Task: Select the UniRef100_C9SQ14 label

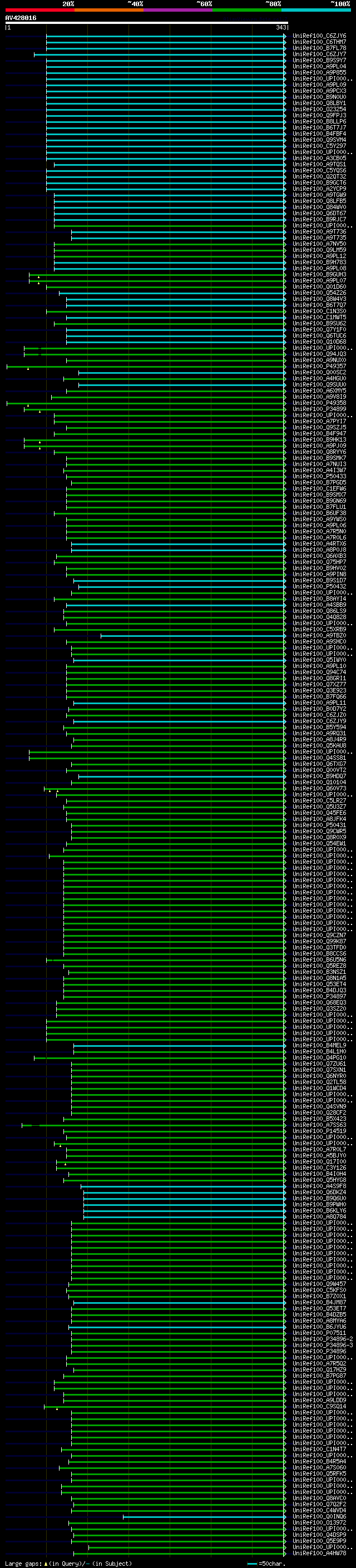Action: tap(319, 1407)
